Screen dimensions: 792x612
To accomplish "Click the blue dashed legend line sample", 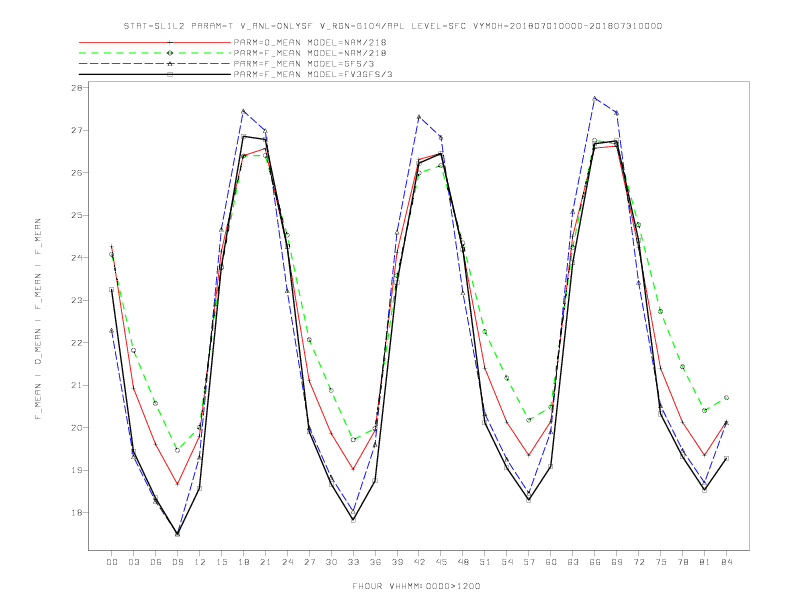I will pos(155,64).
